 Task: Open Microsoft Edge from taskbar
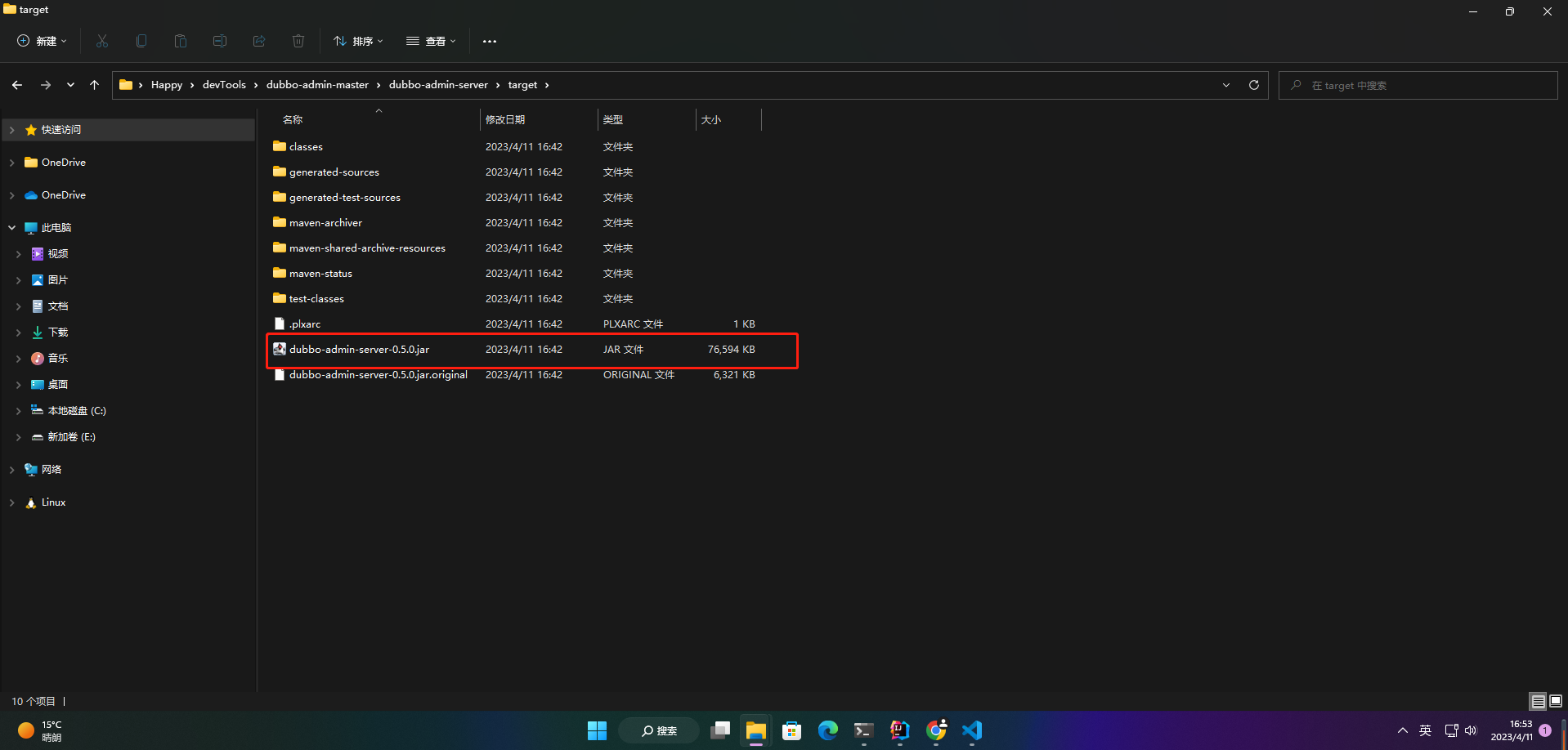pos(828,730)
